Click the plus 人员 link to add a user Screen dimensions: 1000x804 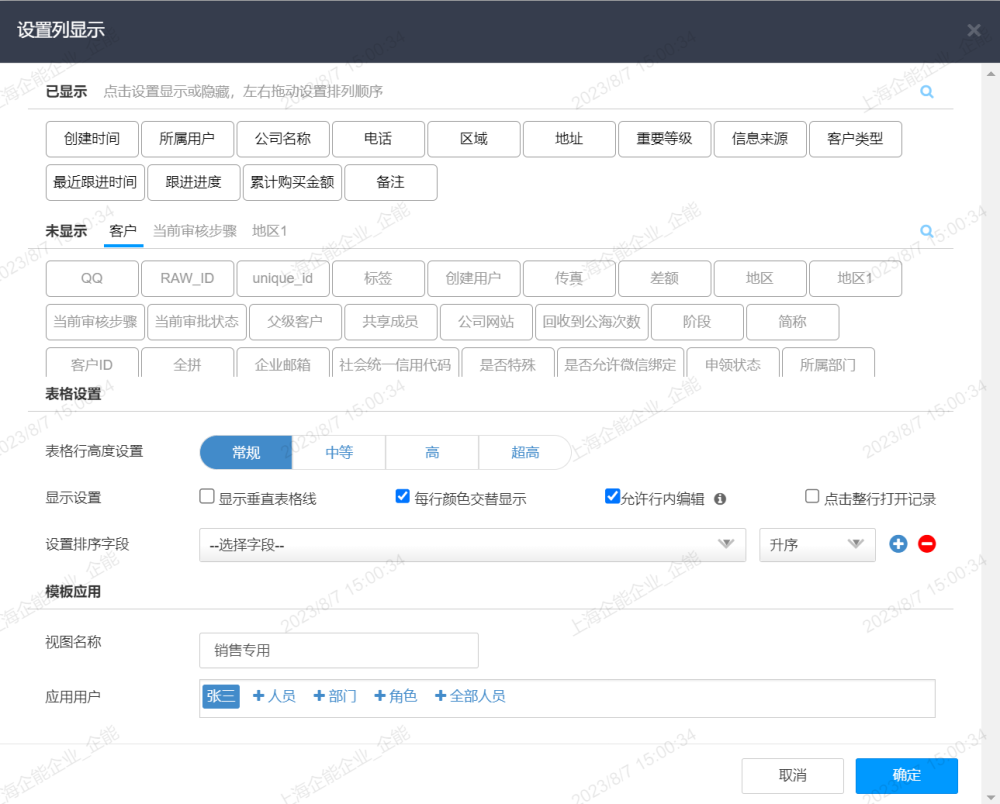pyautogui.click(x=274, y=696)
